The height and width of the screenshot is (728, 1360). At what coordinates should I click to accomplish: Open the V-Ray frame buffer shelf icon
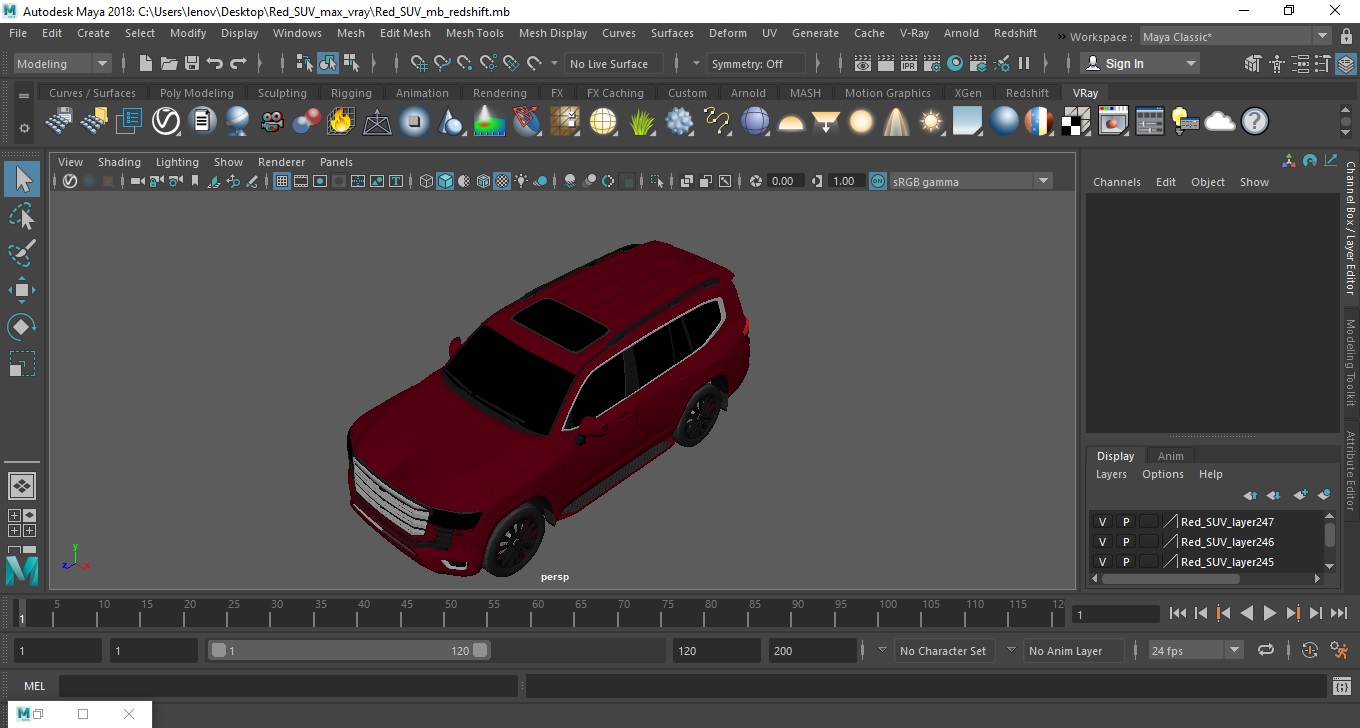[x=1113, y=122]
